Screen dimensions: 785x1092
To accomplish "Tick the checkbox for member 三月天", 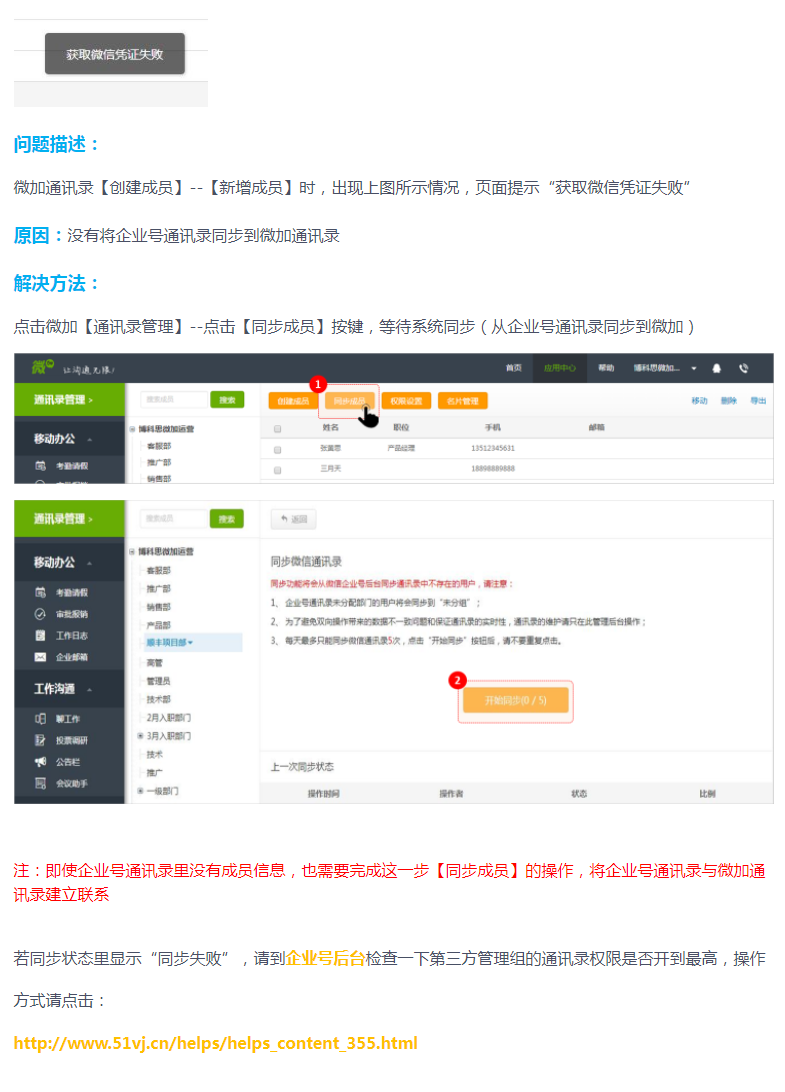I will click(x=278, y=470).
